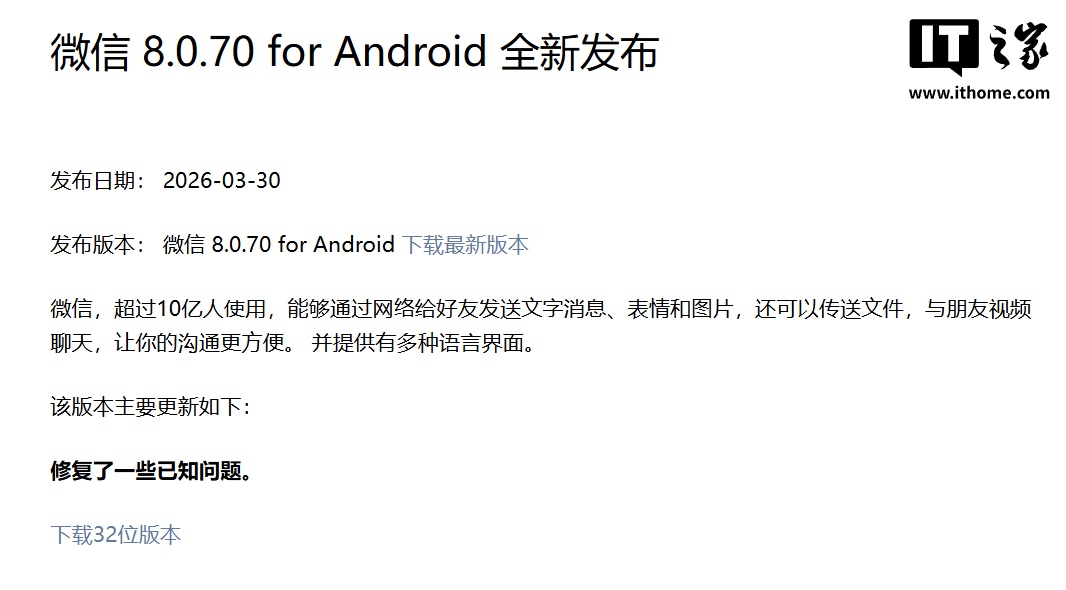1066x590 pixels.
Task: Click the 该版本主要更新如下 line
Action: (150, 406)
